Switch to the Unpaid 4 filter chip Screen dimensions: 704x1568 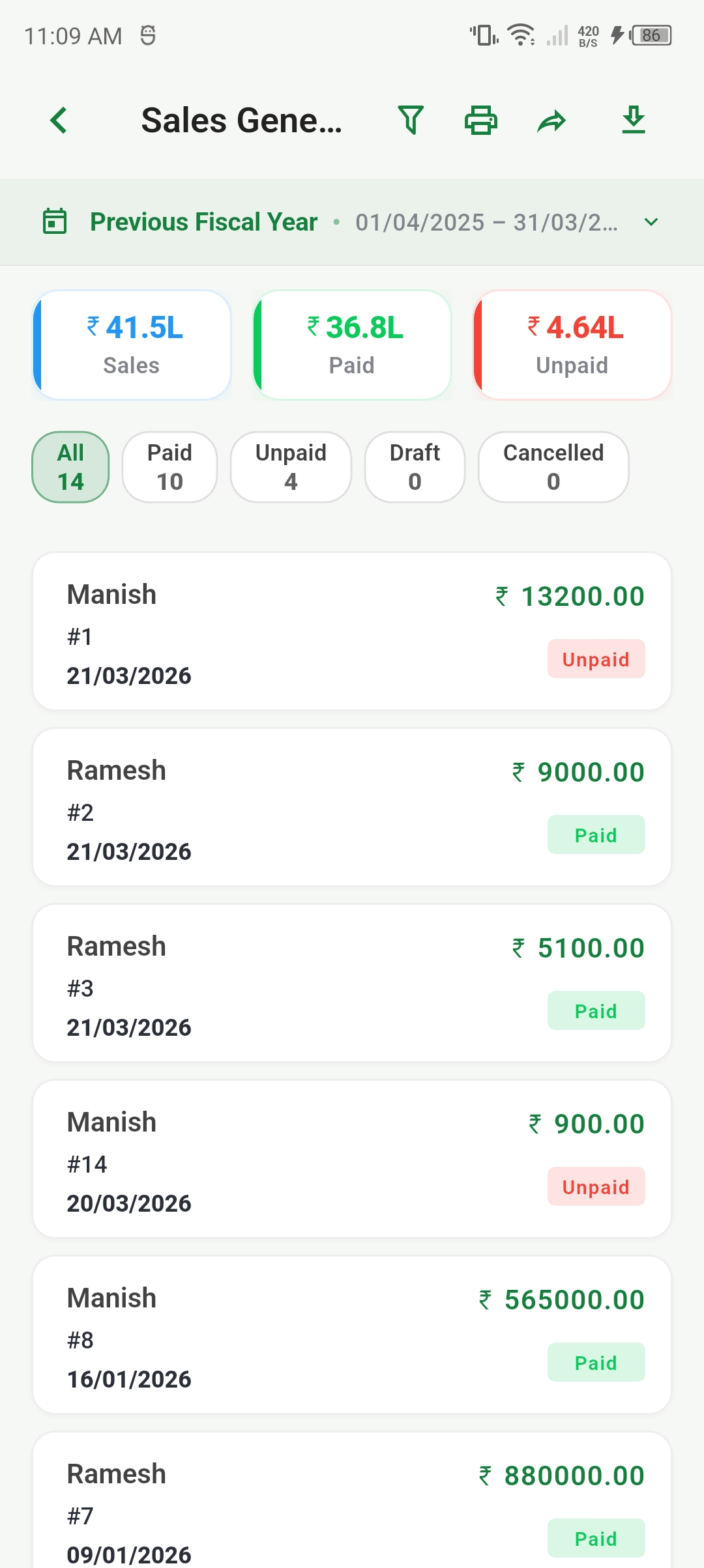(291, 467)
